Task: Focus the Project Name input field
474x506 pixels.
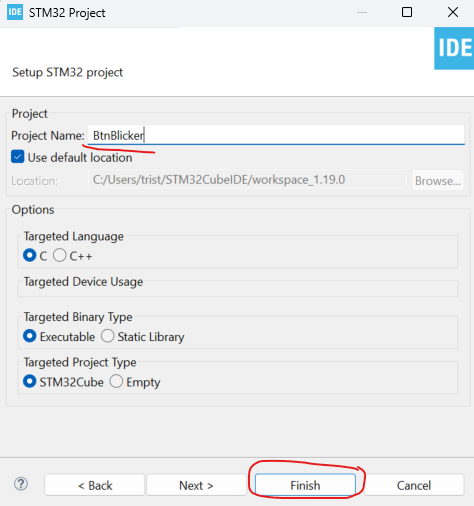Action: coord(276,135)
